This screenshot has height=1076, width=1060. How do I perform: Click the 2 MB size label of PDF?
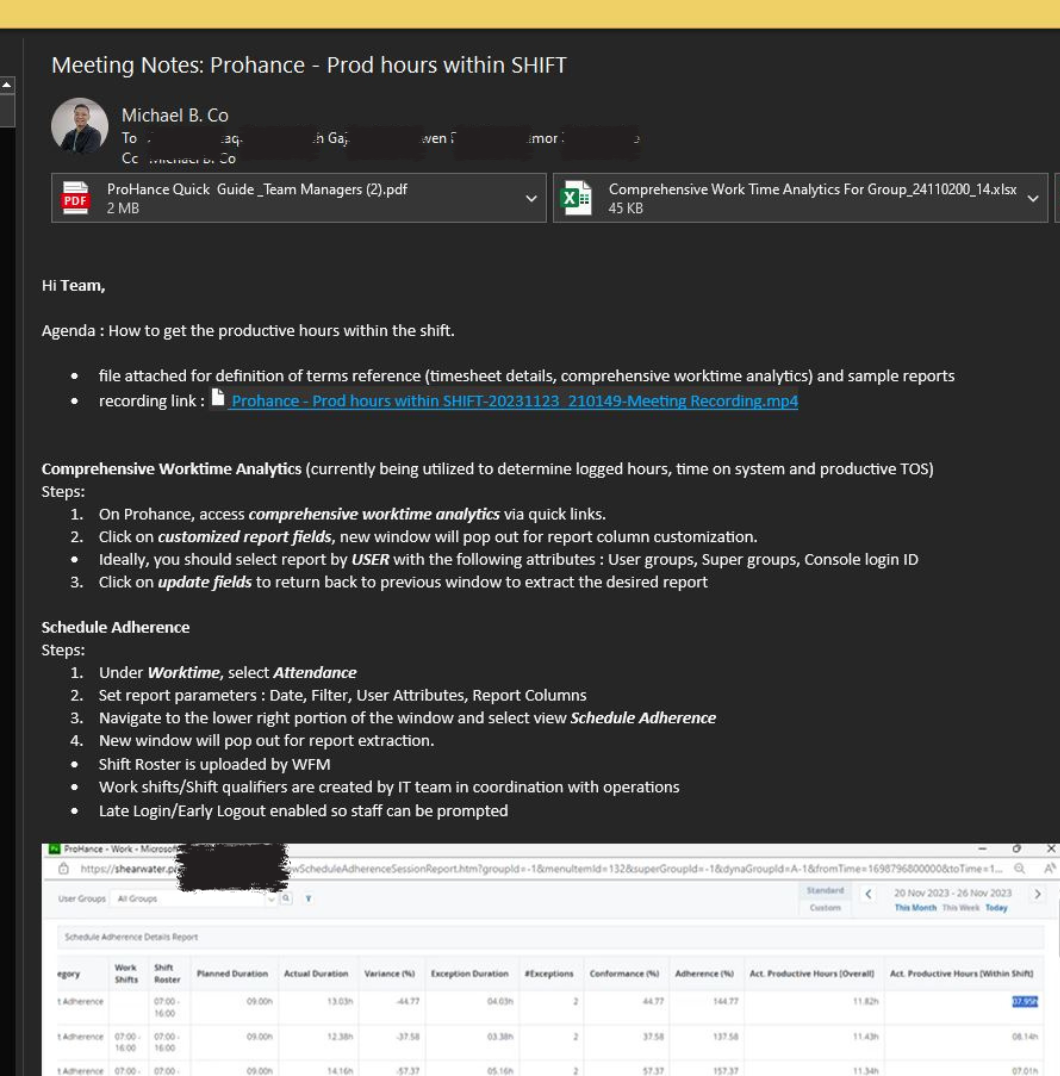click(x=123, y=208)
